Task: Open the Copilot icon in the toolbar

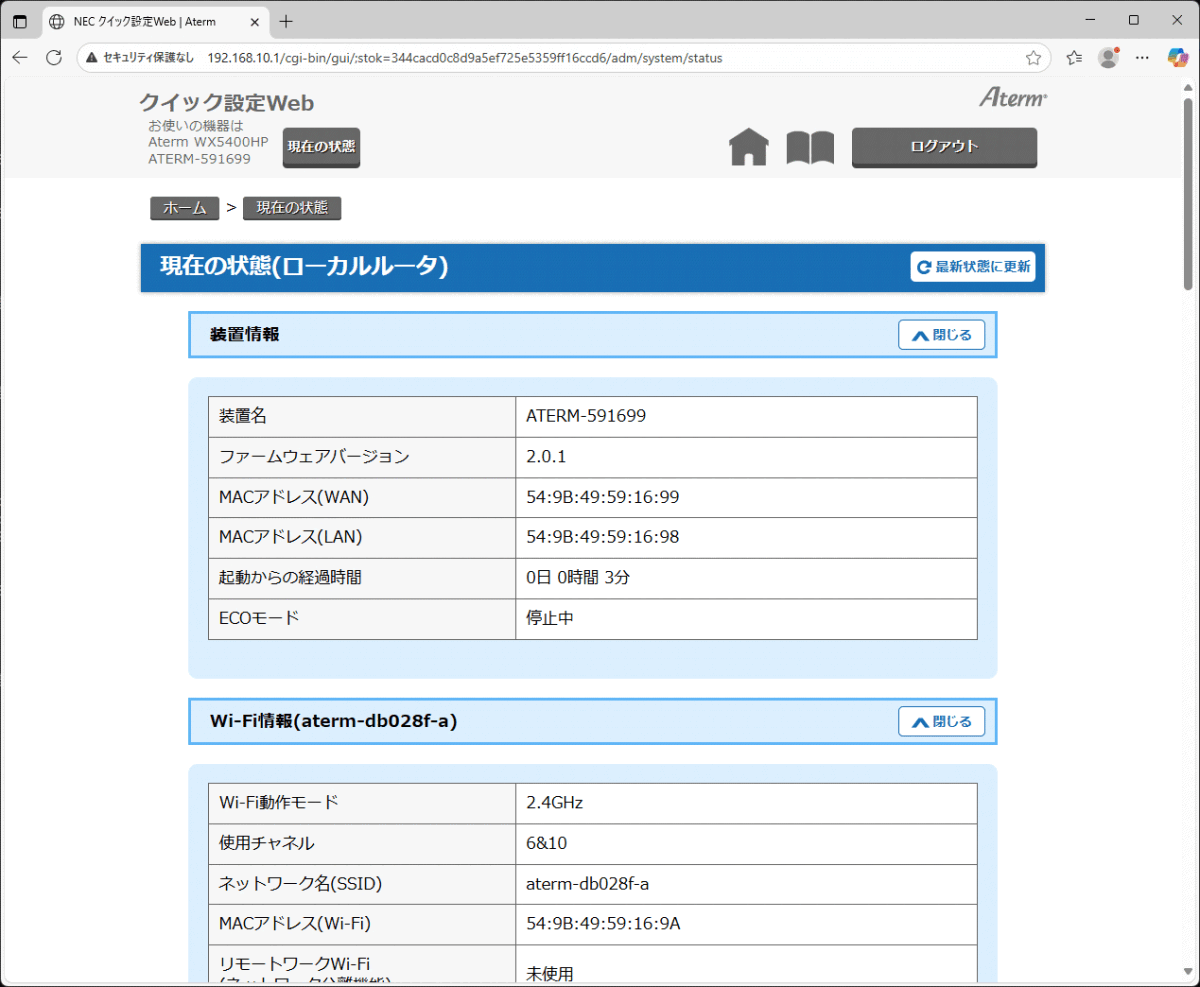Action: pyautogui.click(x=1178, y=58)
